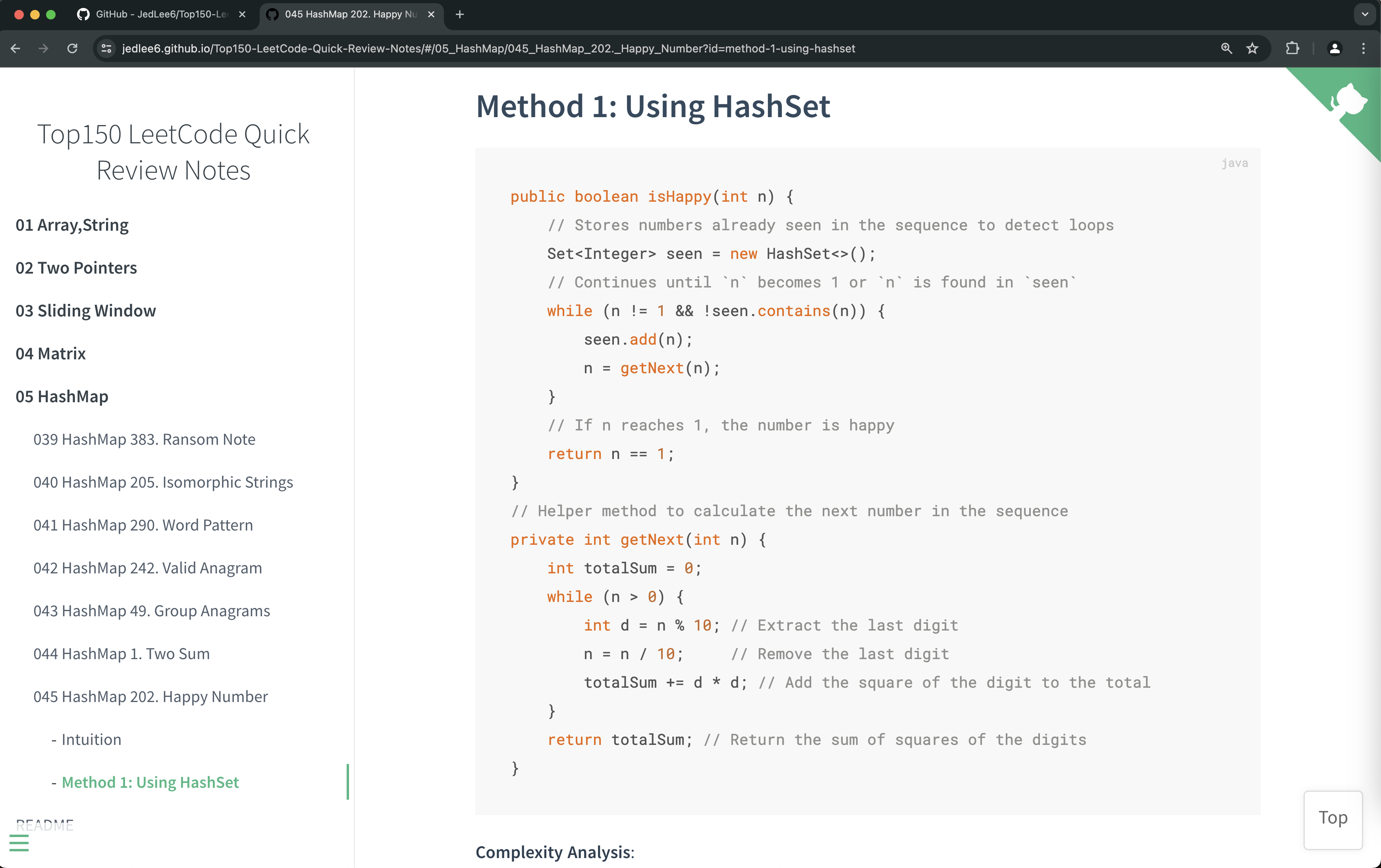Jump to the Intuition section link
This screenshot has height=868, width=1381.
(91, 739)
